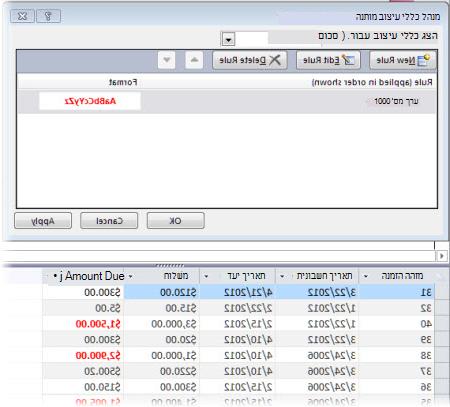Viewport: 450px width, 407px height.
Task: Open the field selector dropdown for formatting rules
Action: 228,39
